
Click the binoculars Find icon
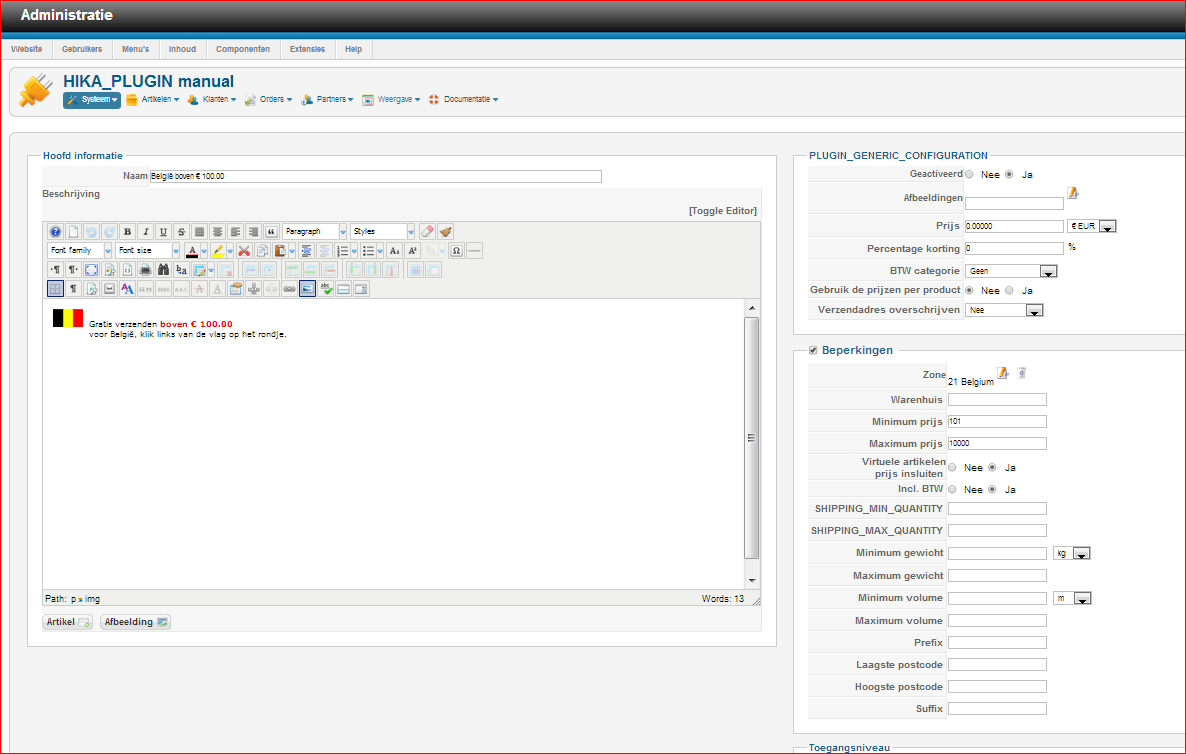point(163,270)
